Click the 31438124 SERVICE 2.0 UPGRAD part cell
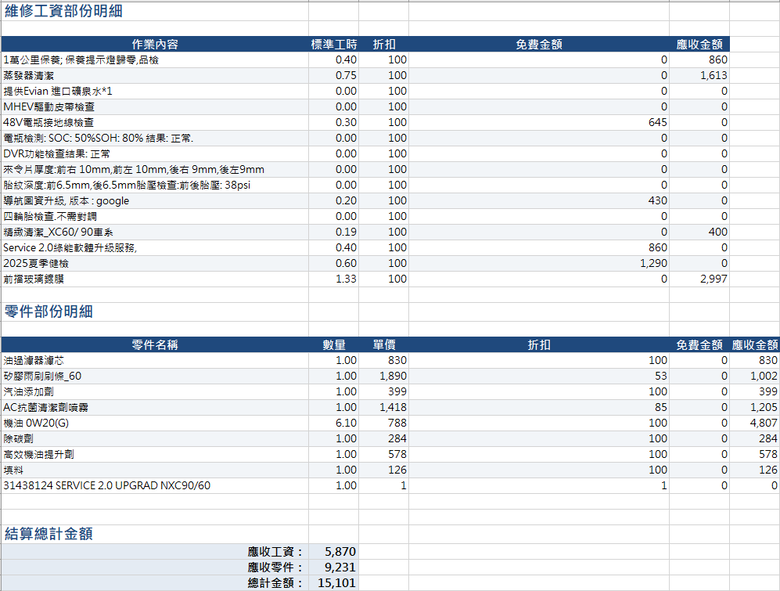Screen dimensions: 780x591 pos(155,486)
